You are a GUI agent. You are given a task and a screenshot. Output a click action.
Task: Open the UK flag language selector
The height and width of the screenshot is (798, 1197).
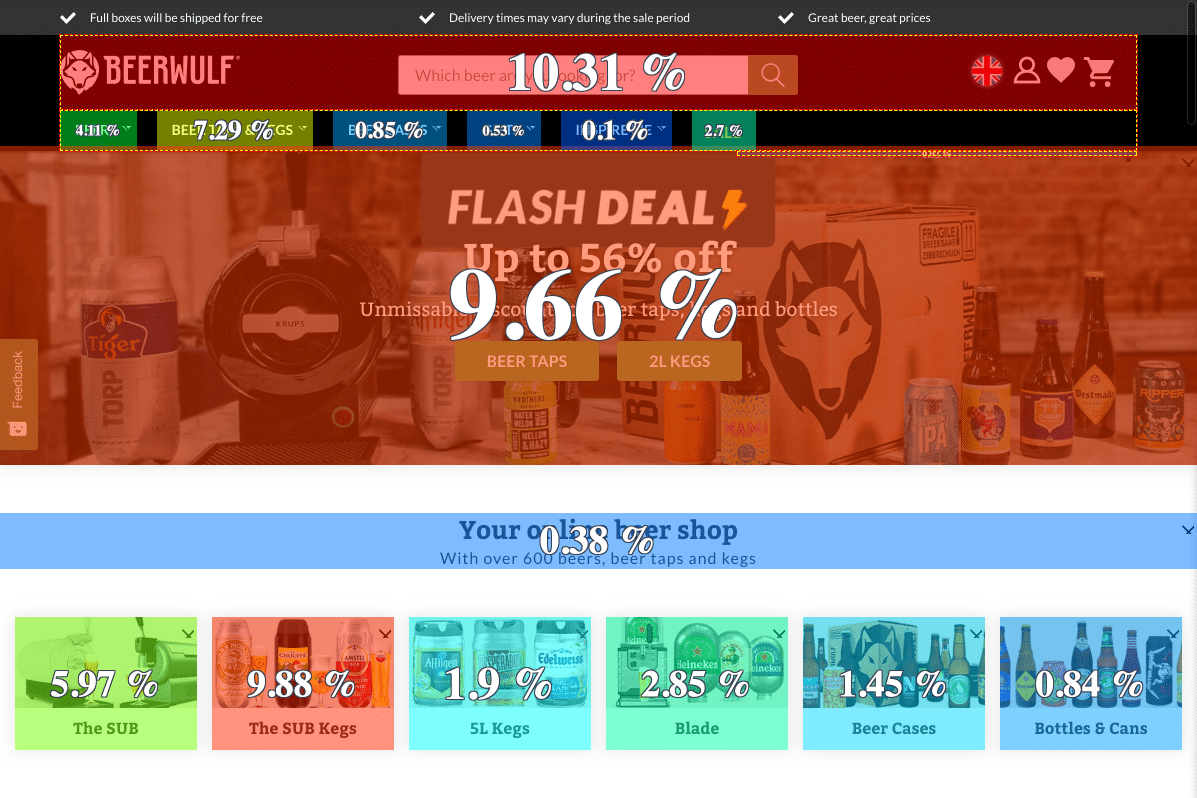tap(986, 71)
